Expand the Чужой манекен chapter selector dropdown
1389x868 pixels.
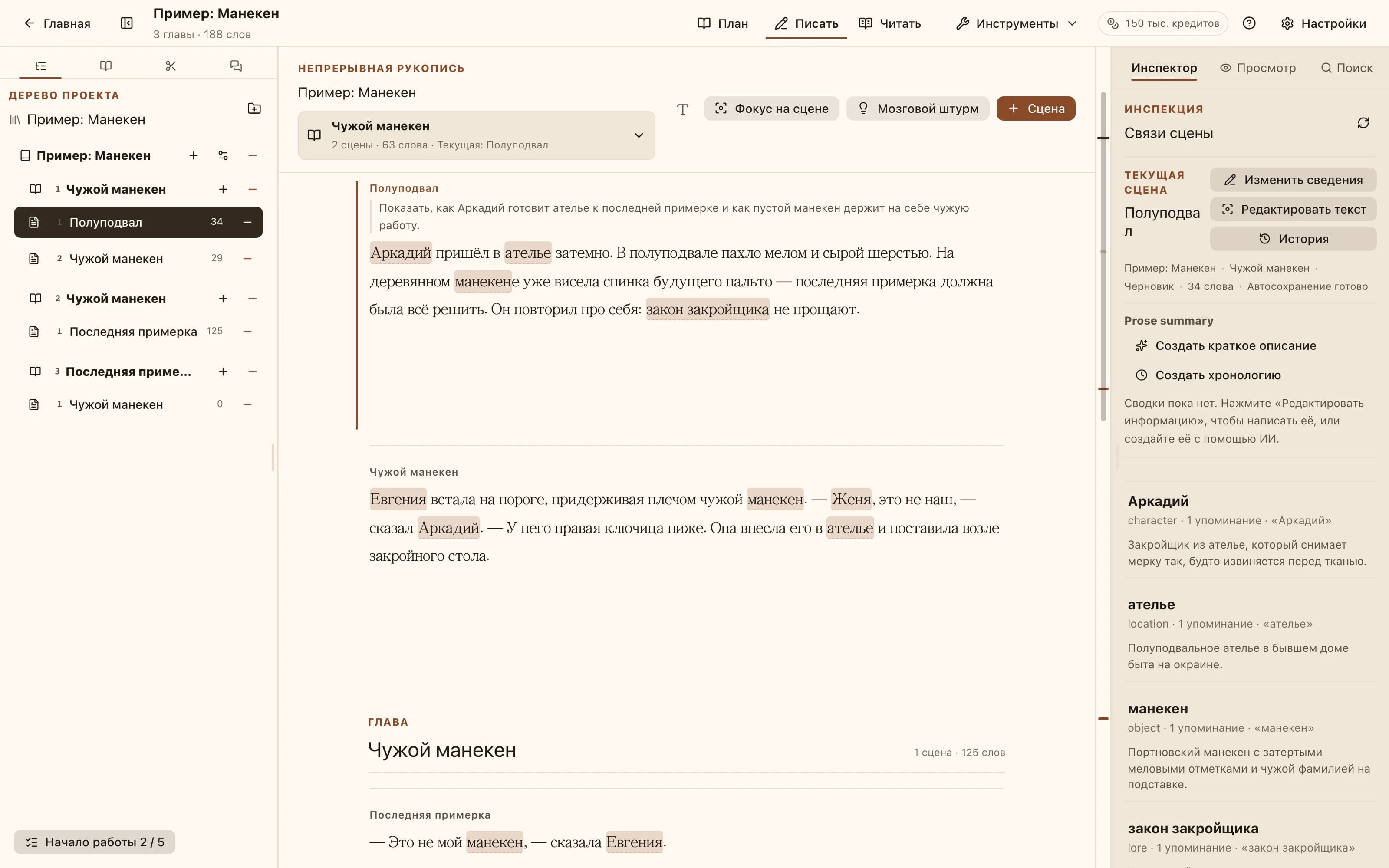[477, 135]
